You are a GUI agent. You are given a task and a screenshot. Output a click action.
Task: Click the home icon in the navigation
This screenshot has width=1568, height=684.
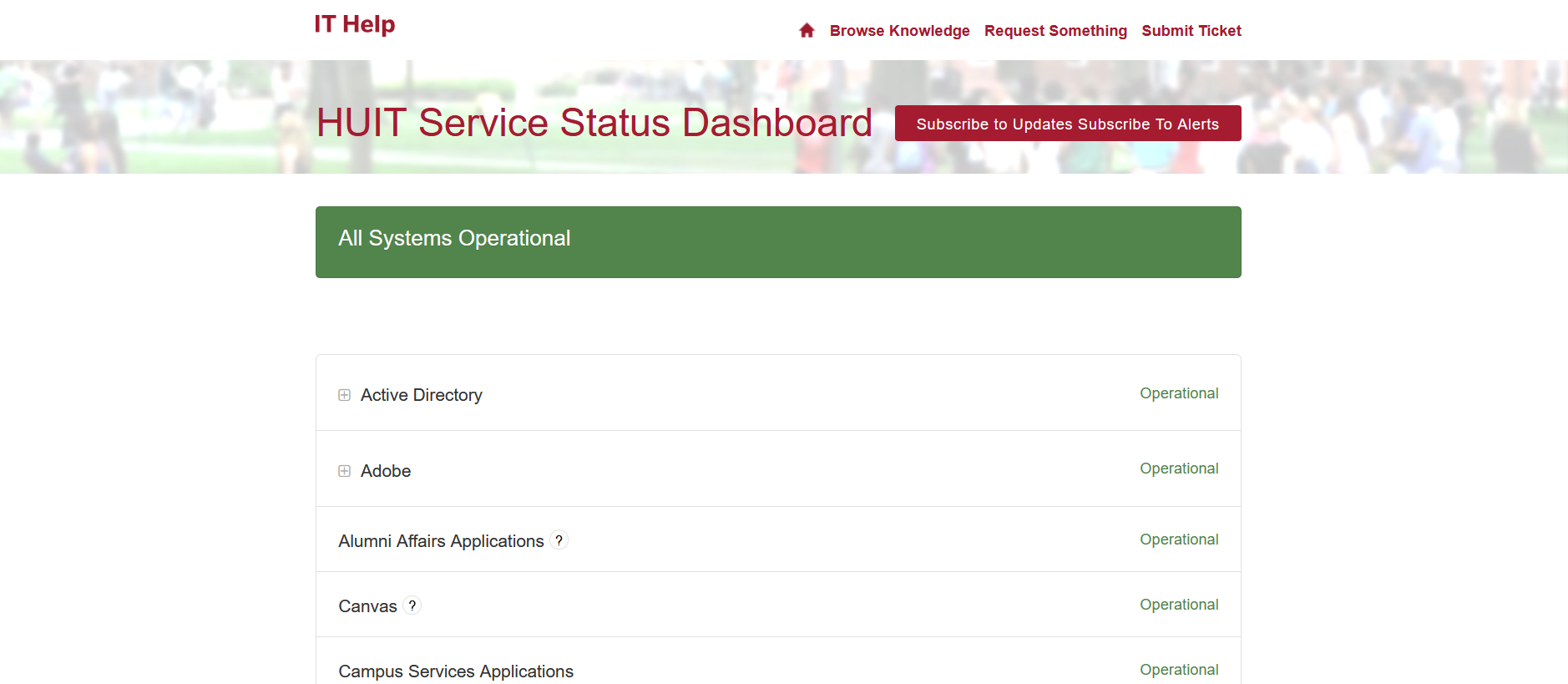[x=807, y=30]
